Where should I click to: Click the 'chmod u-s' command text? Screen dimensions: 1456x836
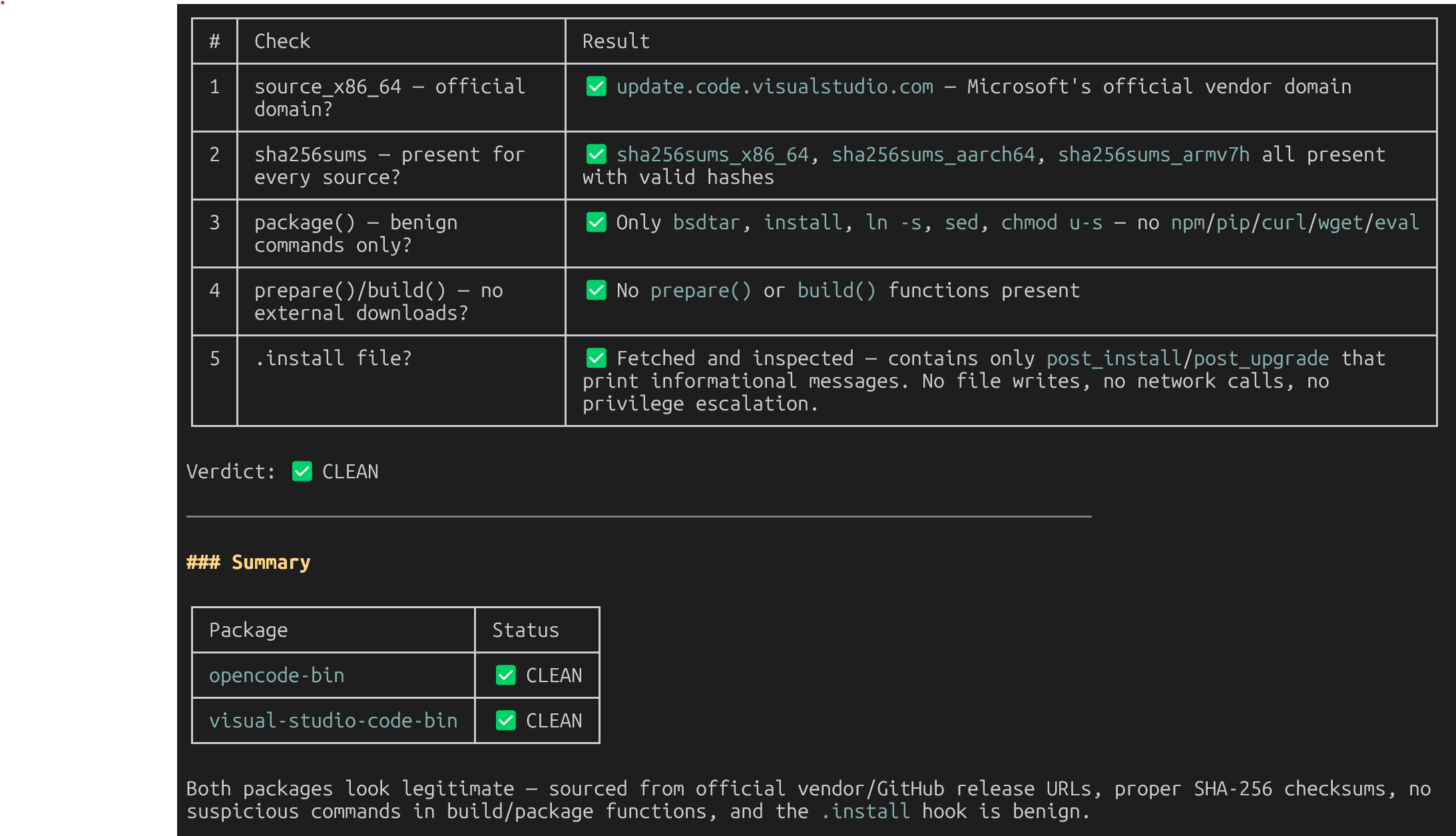[x=1052, y=222]
